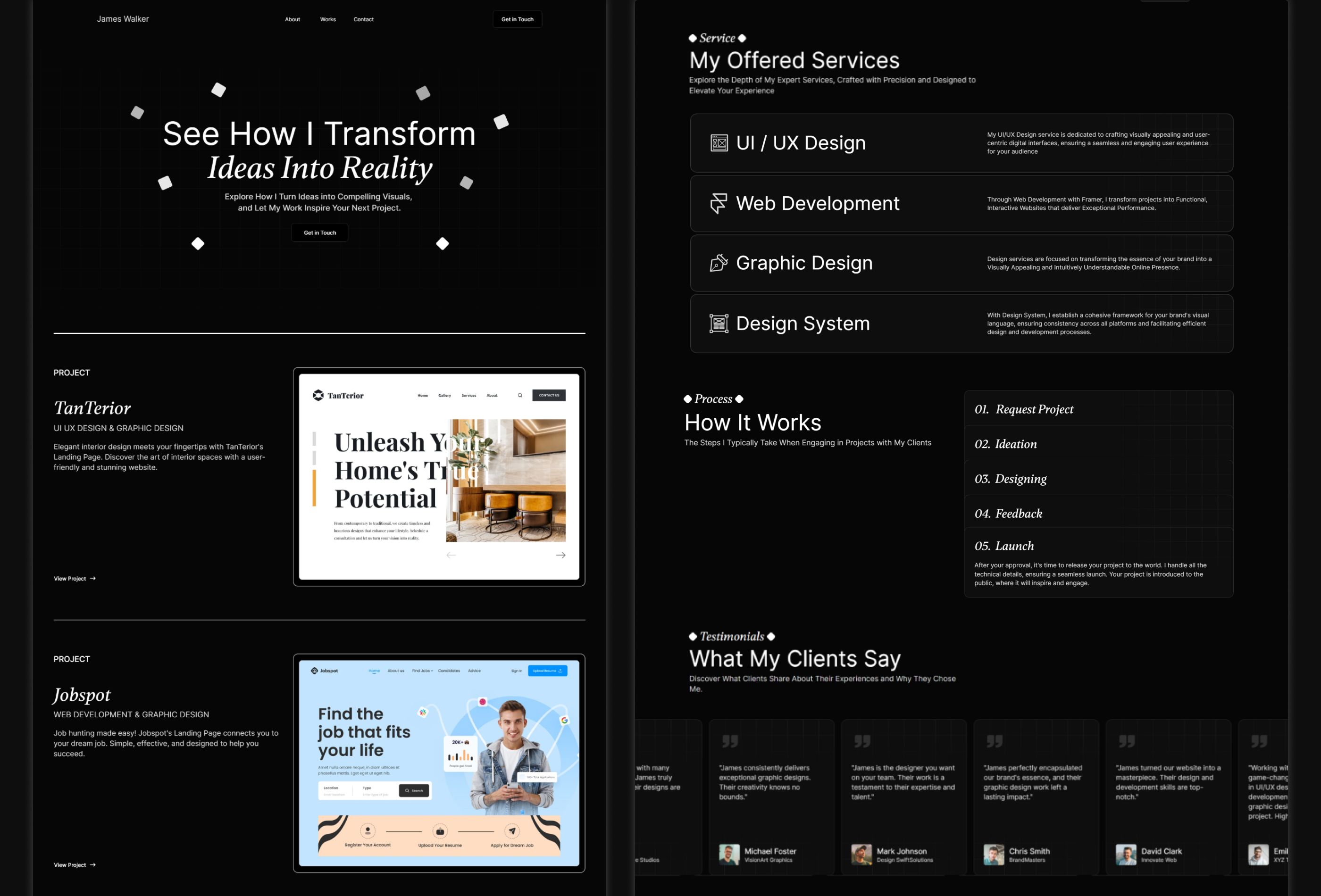1321x896 pixels.
Task: Click left arrow in TanTerior preview
Action: point(451,555)
